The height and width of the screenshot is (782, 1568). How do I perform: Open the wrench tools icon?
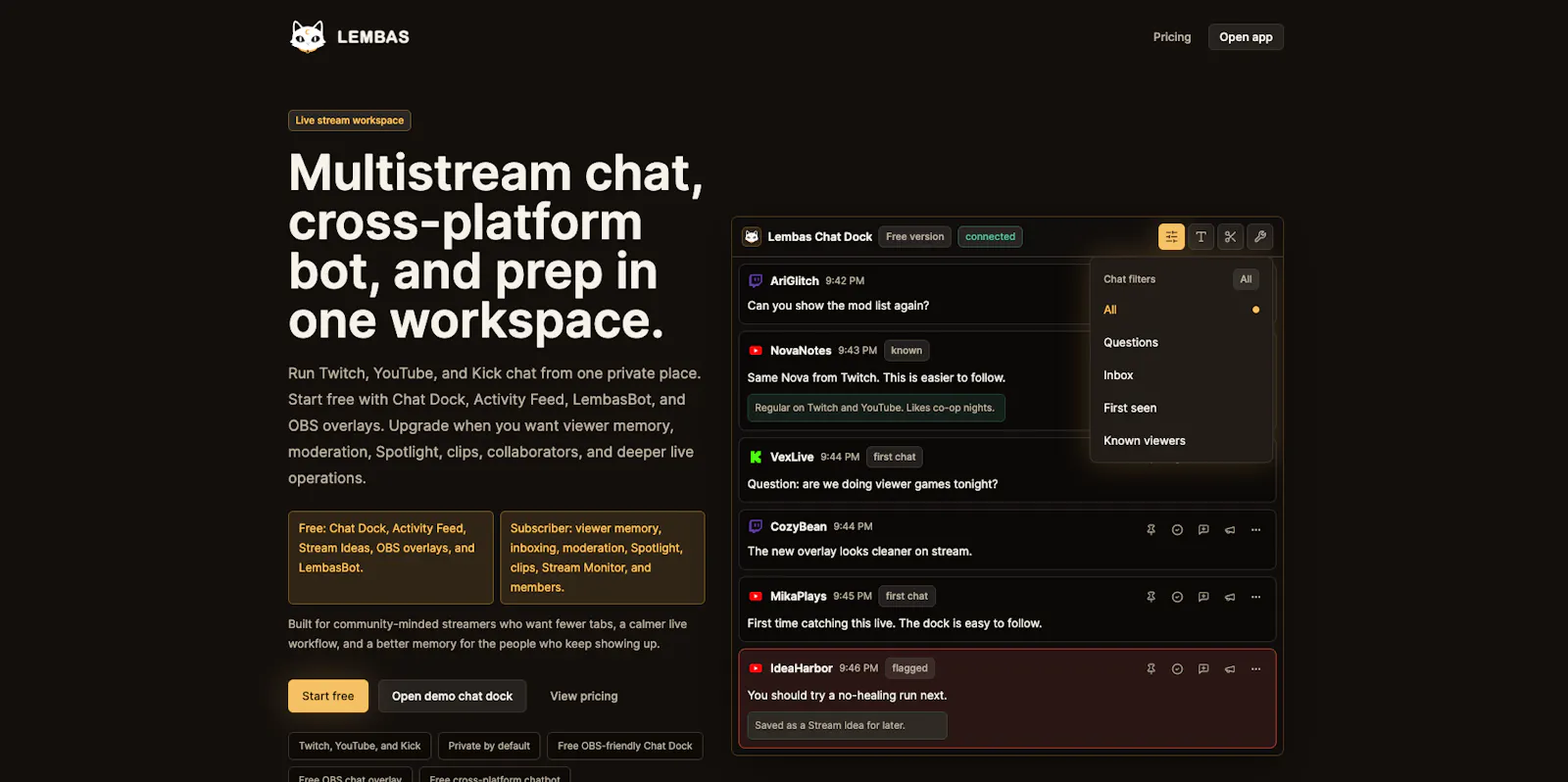(1260, 236)
